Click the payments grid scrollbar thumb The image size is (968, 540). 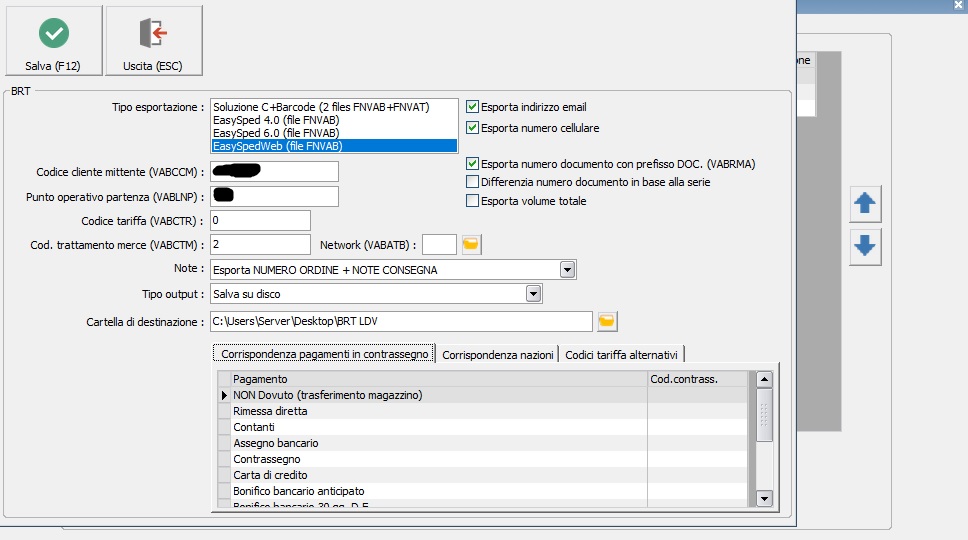(764, 414)
